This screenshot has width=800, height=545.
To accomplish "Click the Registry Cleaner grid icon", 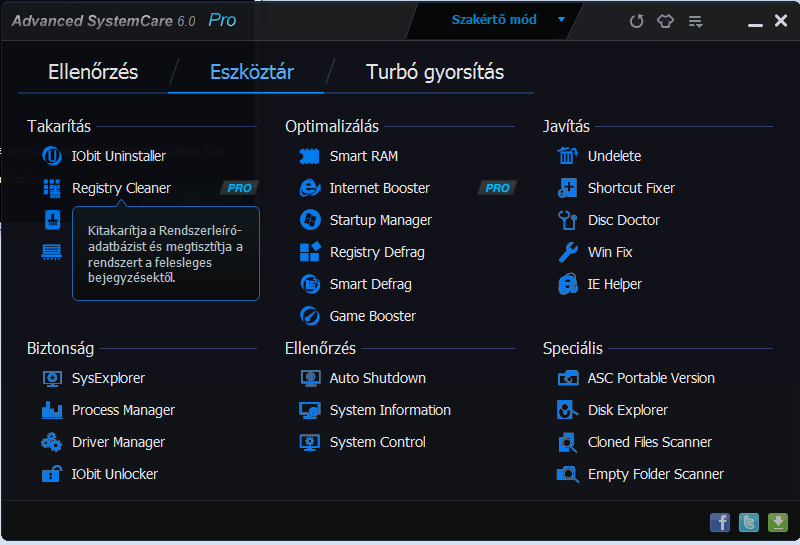I will tap(52, 188).
